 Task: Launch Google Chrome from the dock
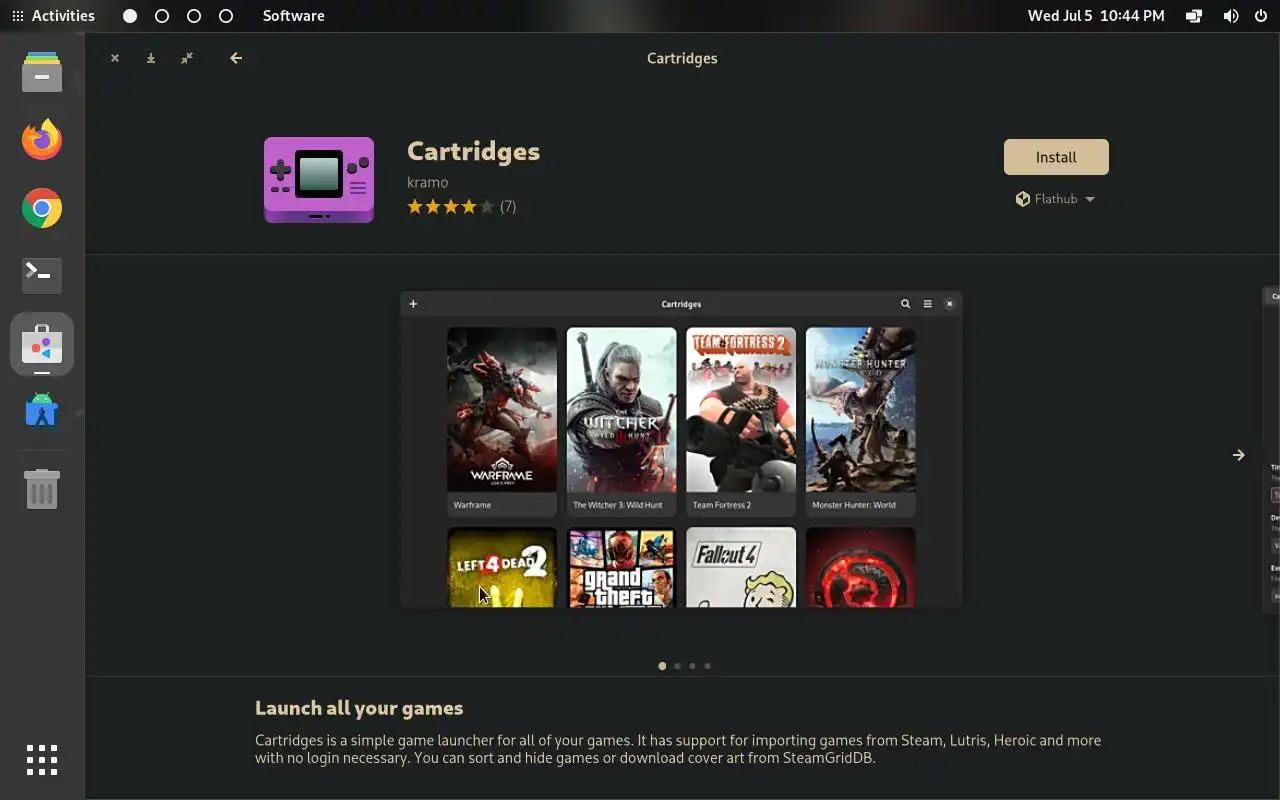point(42,208)
